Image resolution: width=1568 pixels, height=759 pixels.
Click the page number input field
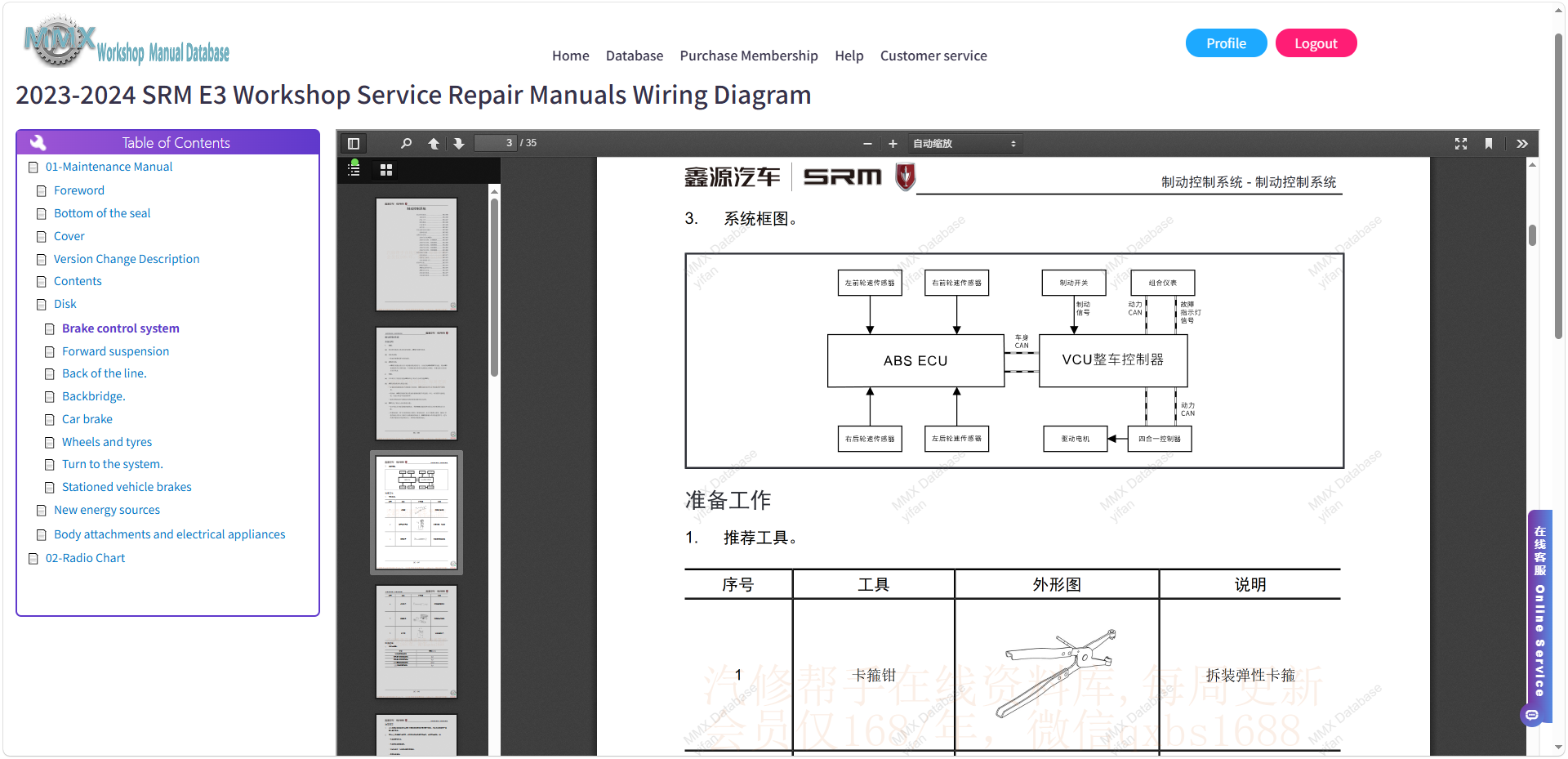(x=496, y=143)
